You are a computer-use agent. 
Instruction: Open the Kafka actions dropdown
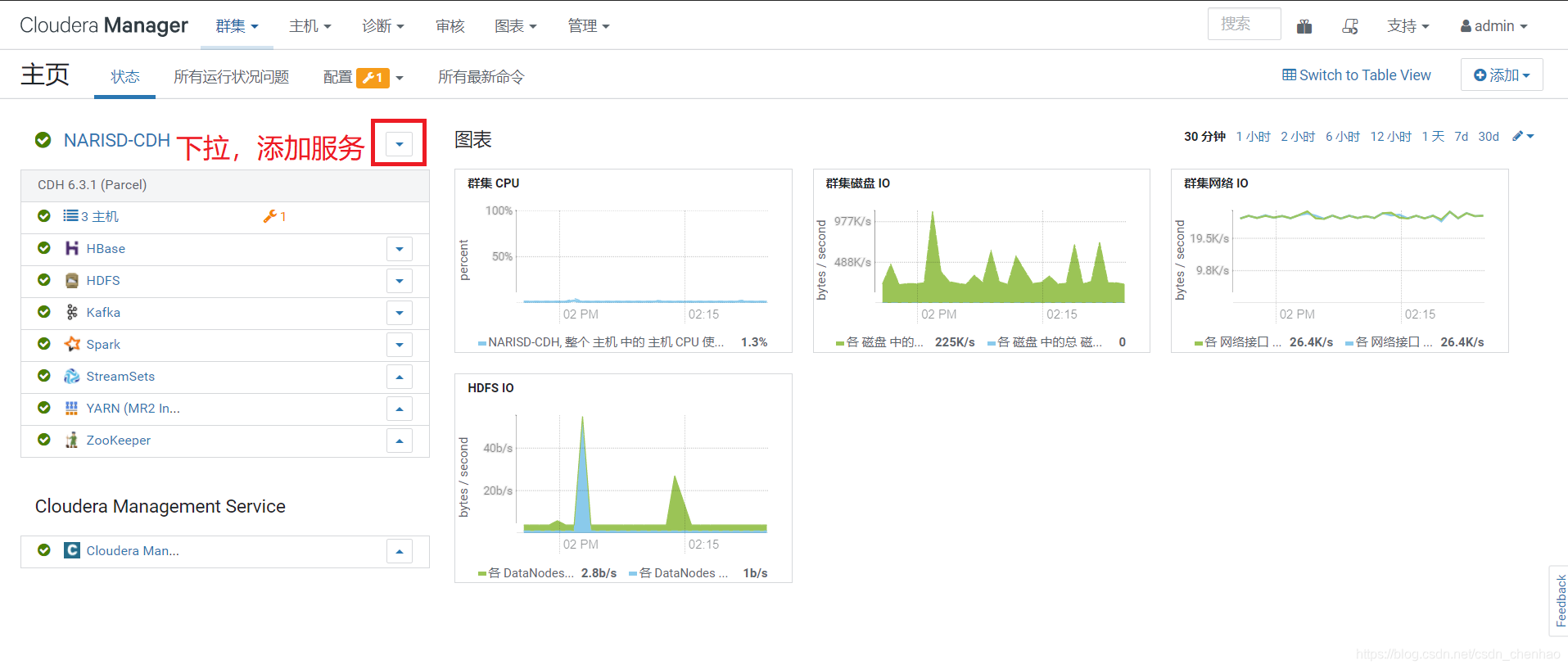tap(400, 313)
